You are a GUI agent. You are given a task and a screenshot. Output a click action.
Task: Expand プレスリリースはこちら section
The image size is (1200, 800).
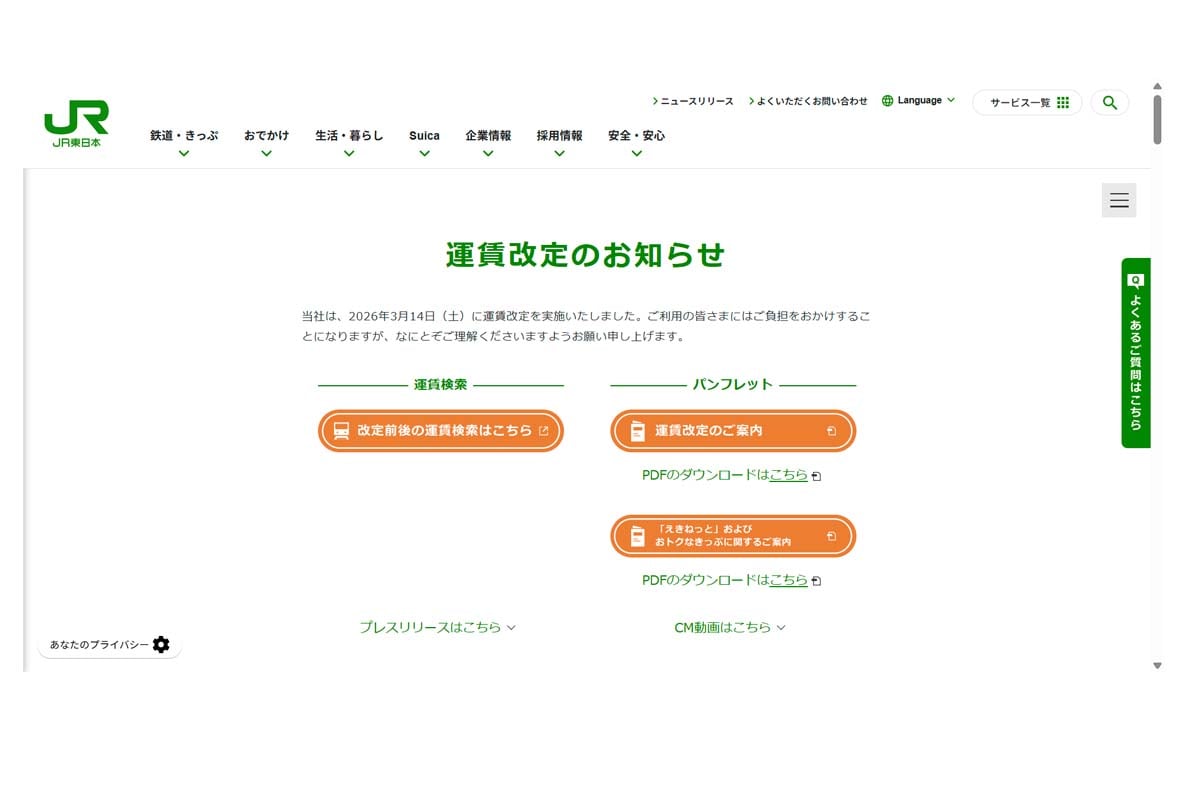point(438,627)
